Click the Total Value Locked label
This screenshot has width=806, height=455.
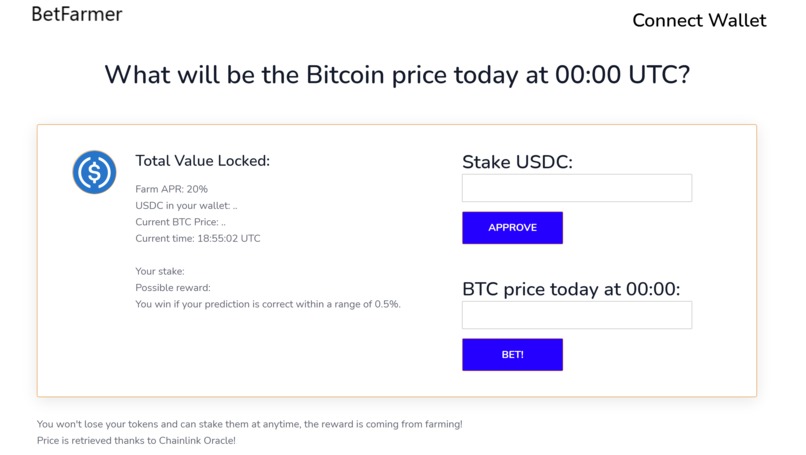tap(203, 161)
